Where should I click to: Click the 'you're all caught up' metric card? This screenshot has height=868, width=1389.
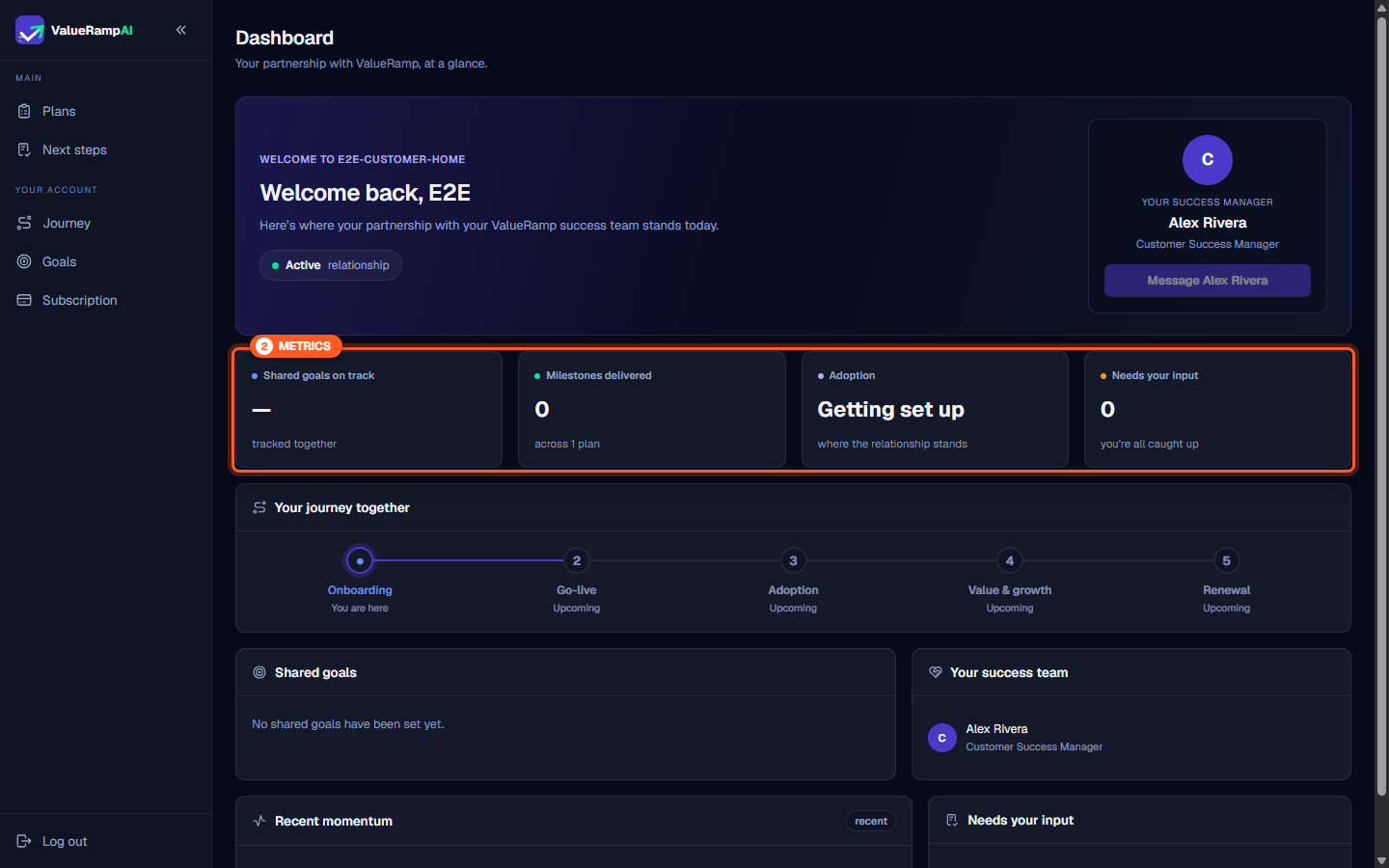pyautogui.click(x=1218, y=410)
